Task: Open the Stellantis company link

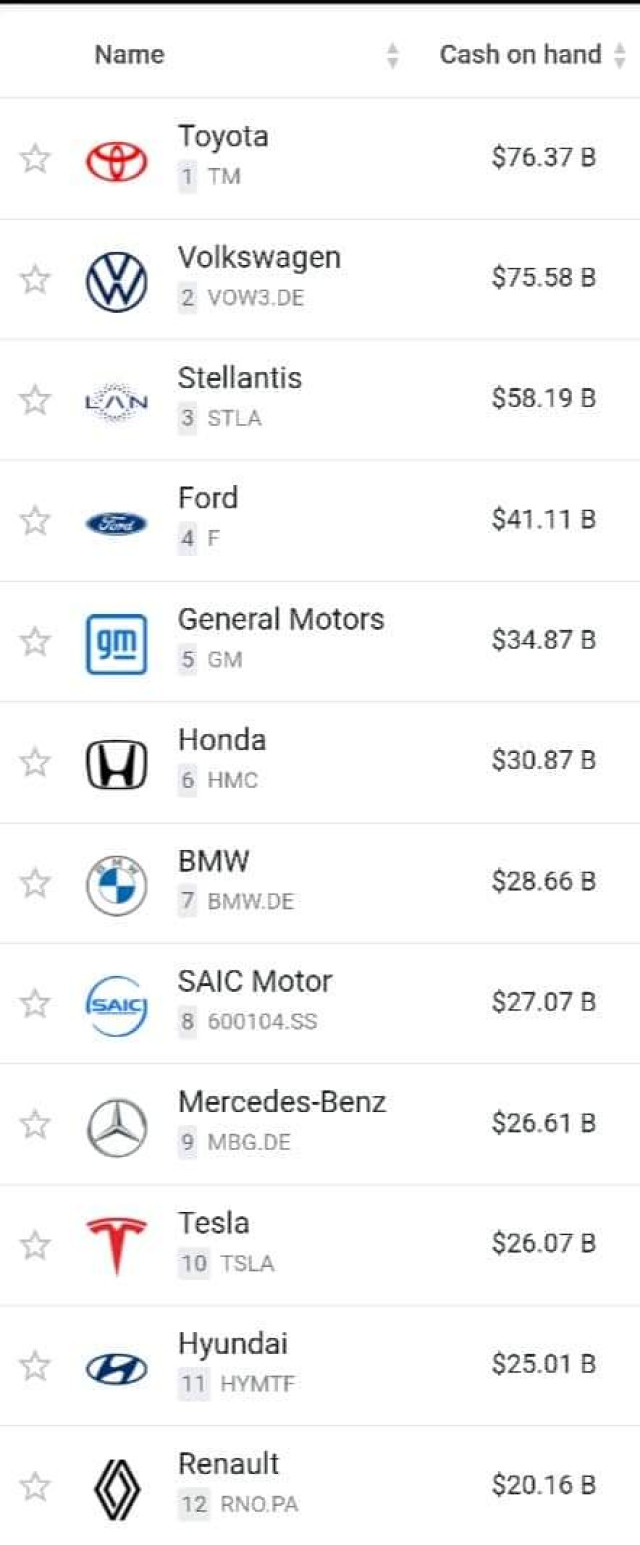Action: click(x=239, y=378)
